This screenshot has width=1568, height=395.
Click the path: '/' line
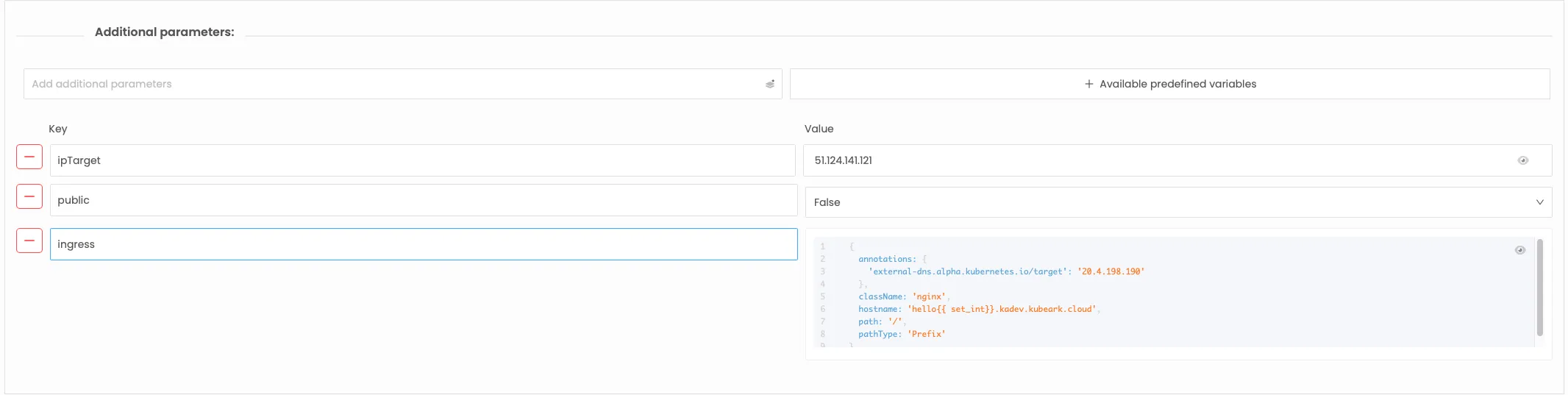882,321
